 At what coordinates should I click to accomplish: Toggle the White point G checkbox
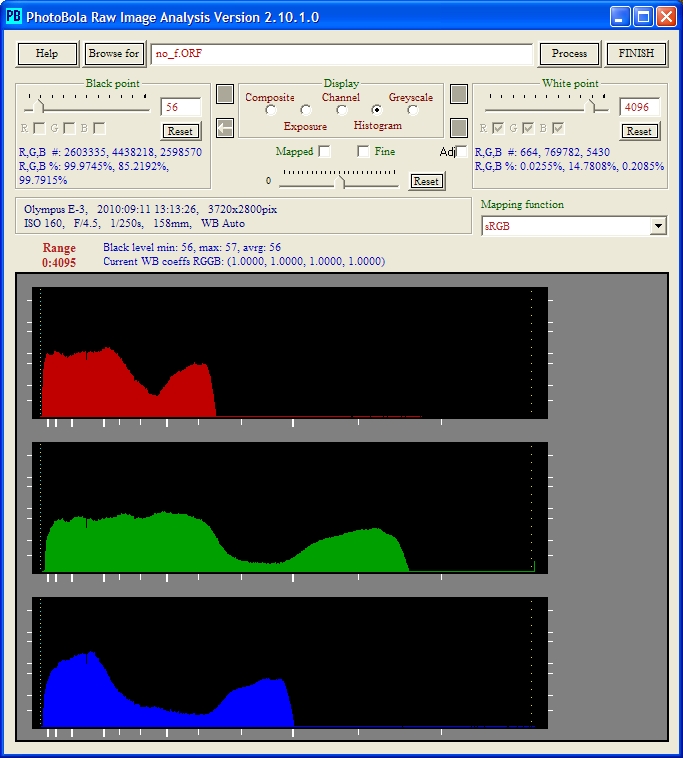click(528, 128)
